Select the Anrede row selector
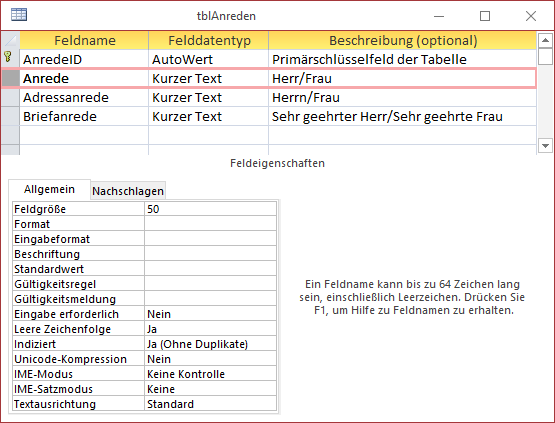The width and height of the screenshot is (555, 423). tap(10, 78)
